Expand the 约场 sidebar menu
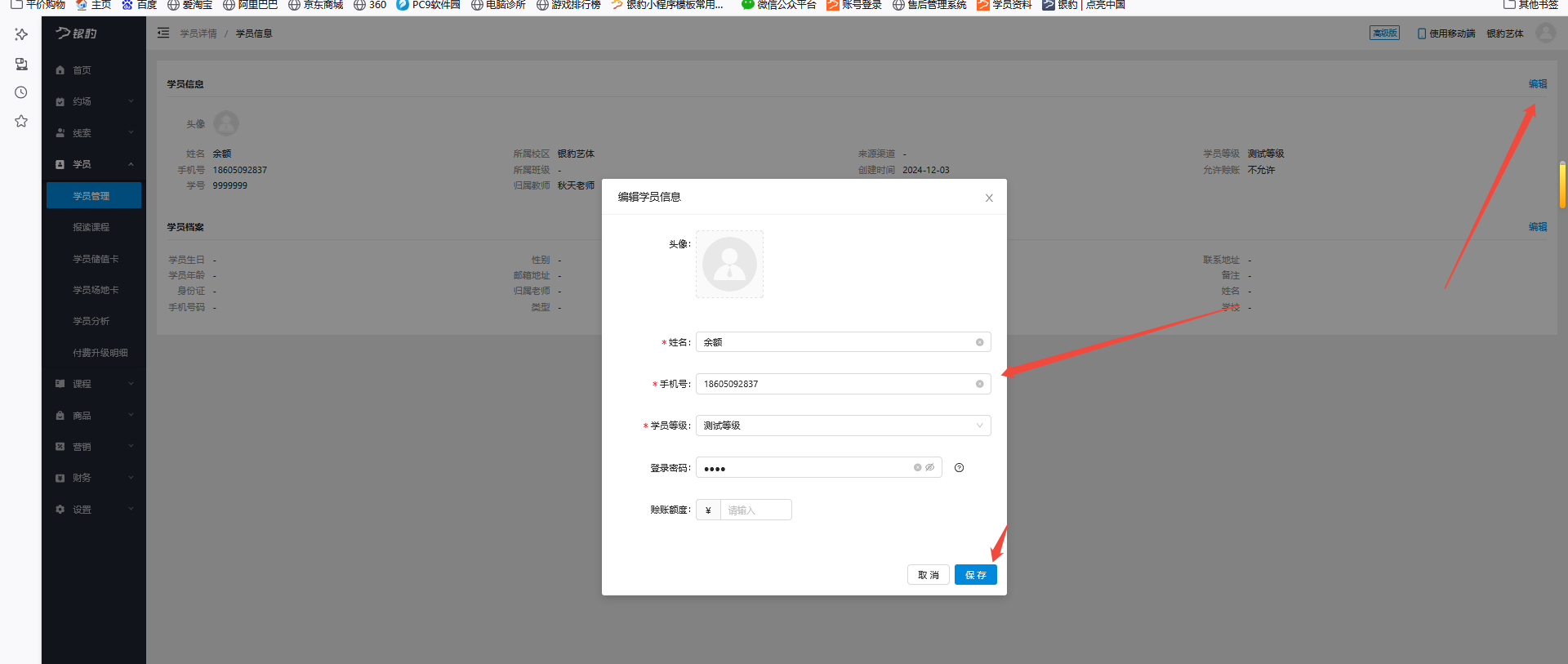Image resolution: width=1568 pixels, height=664 pixels. coord(94,101)
